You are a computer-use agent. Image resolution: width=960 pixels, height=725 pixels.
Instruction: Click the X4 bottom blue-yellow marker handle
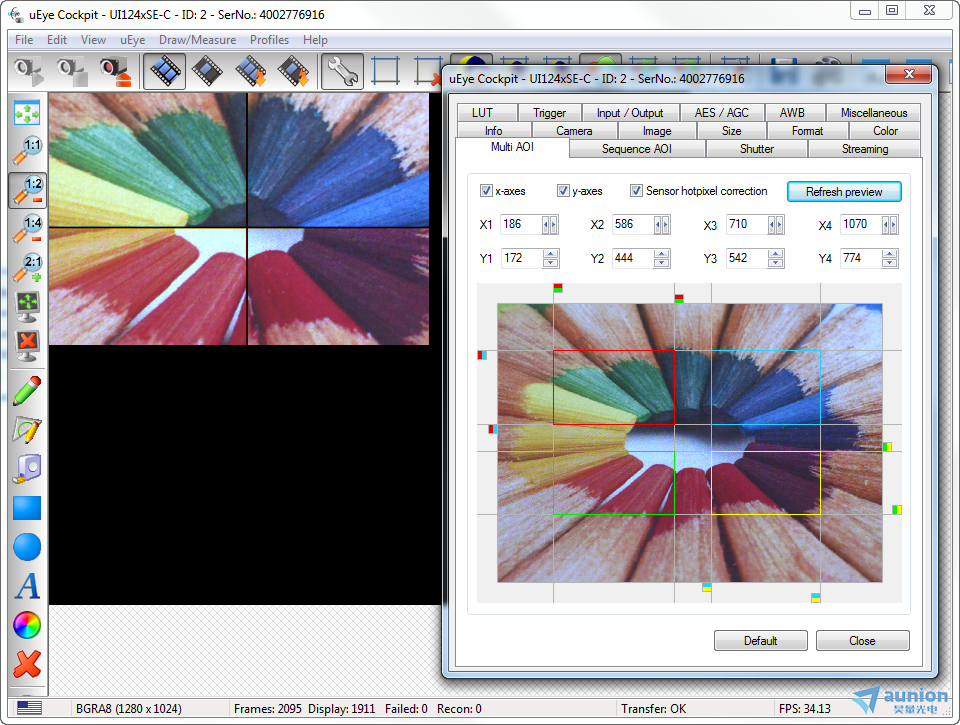coord(816,598)
